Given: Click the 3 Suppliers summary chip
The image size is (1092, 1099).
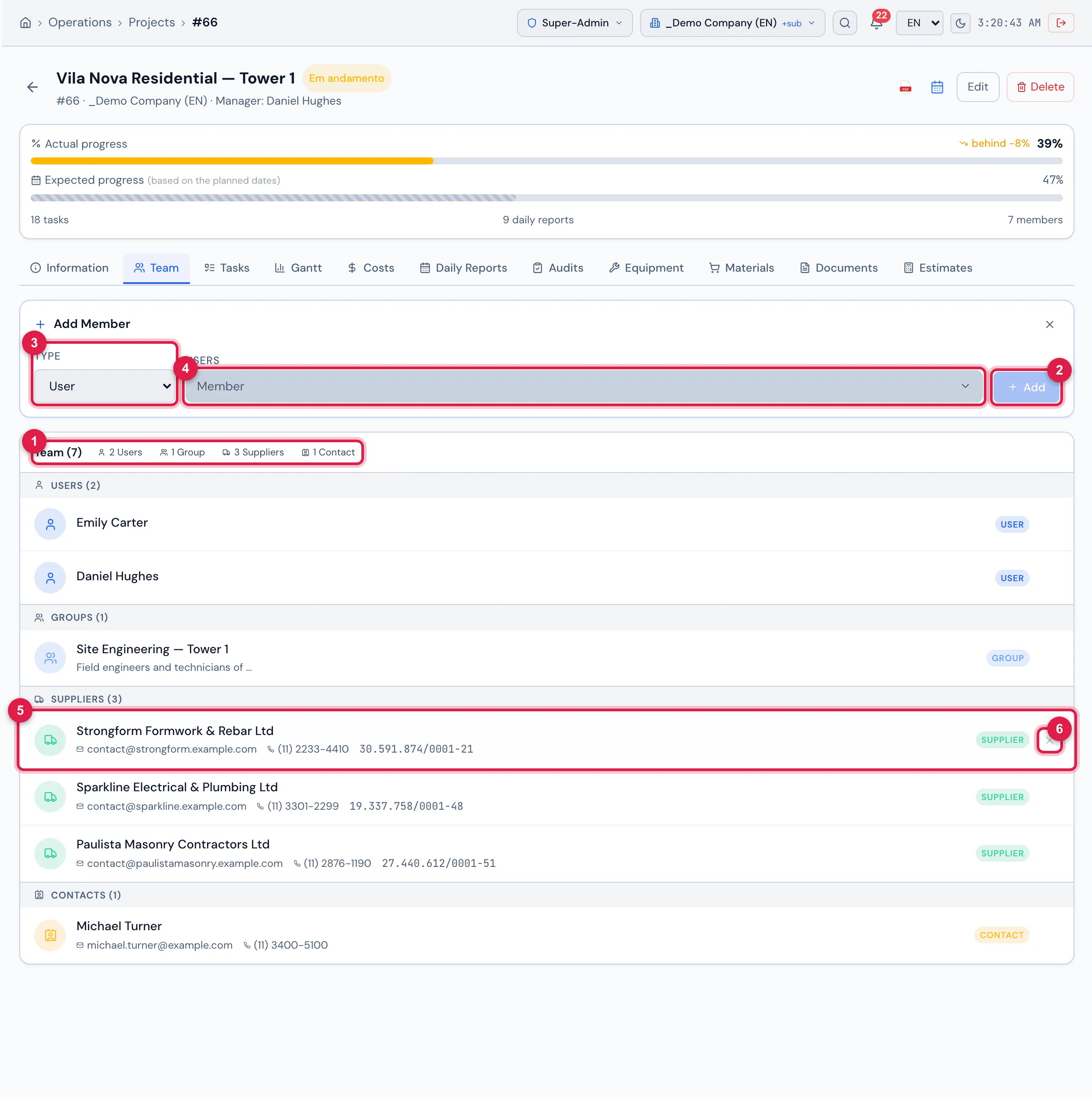Looking at the screenshot, I should click(253, 453).
